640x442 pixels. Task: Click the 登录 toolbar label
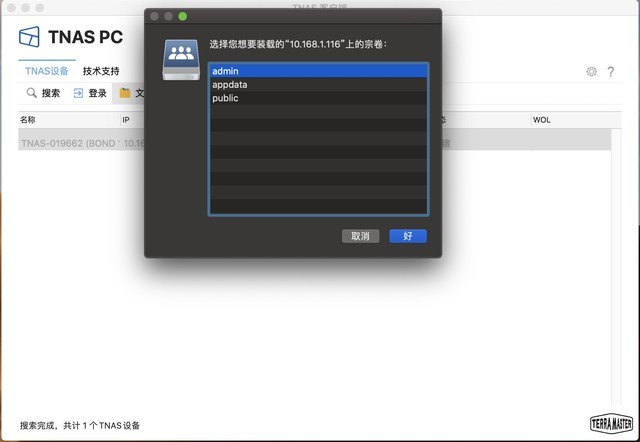pos(98,93)
